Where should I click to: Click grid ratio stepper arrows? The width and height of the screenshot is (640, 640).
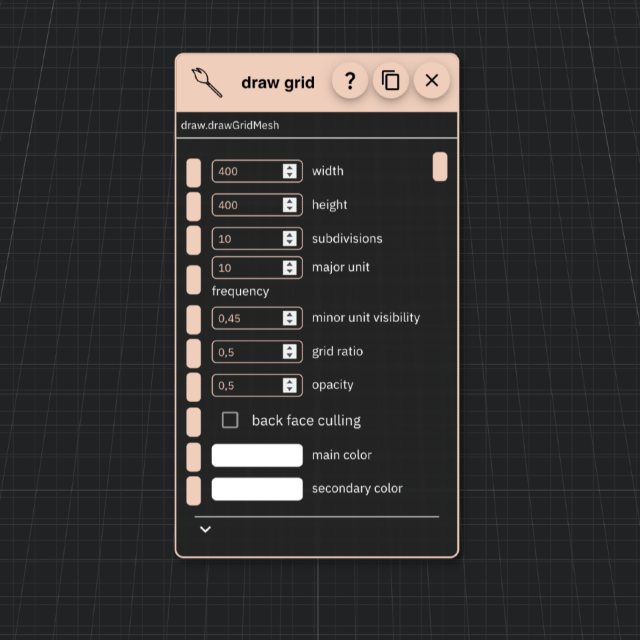coord(290,351)
